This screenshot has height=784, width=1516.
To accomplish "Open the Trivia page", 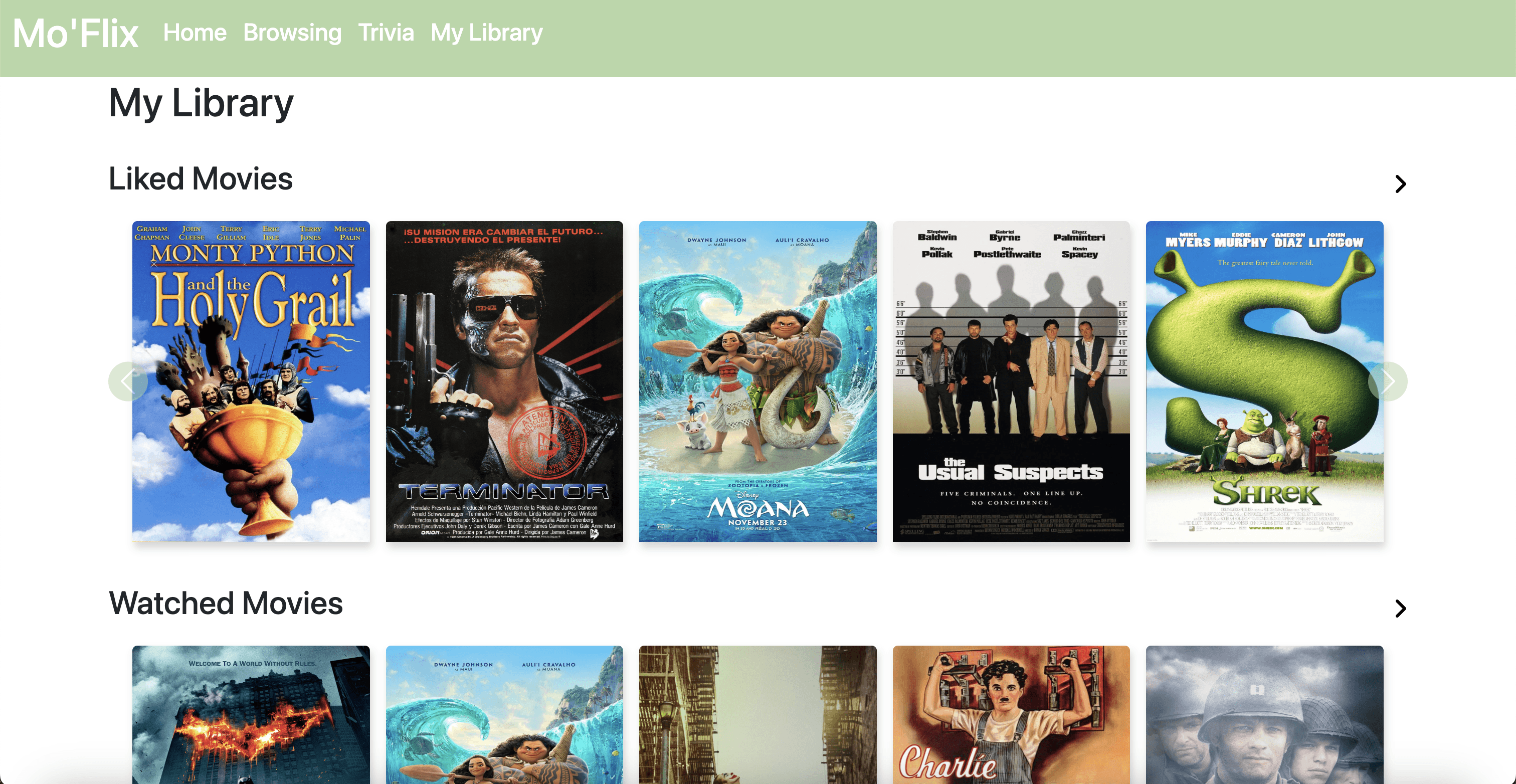I will pos(386,33).
